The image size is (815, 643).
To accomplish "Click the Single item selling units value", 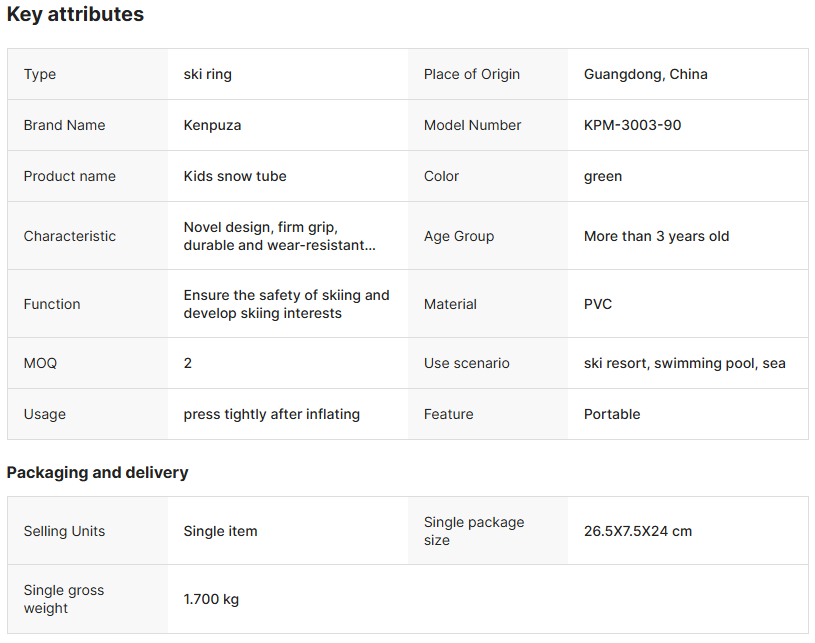I will [x=220, y=531].
